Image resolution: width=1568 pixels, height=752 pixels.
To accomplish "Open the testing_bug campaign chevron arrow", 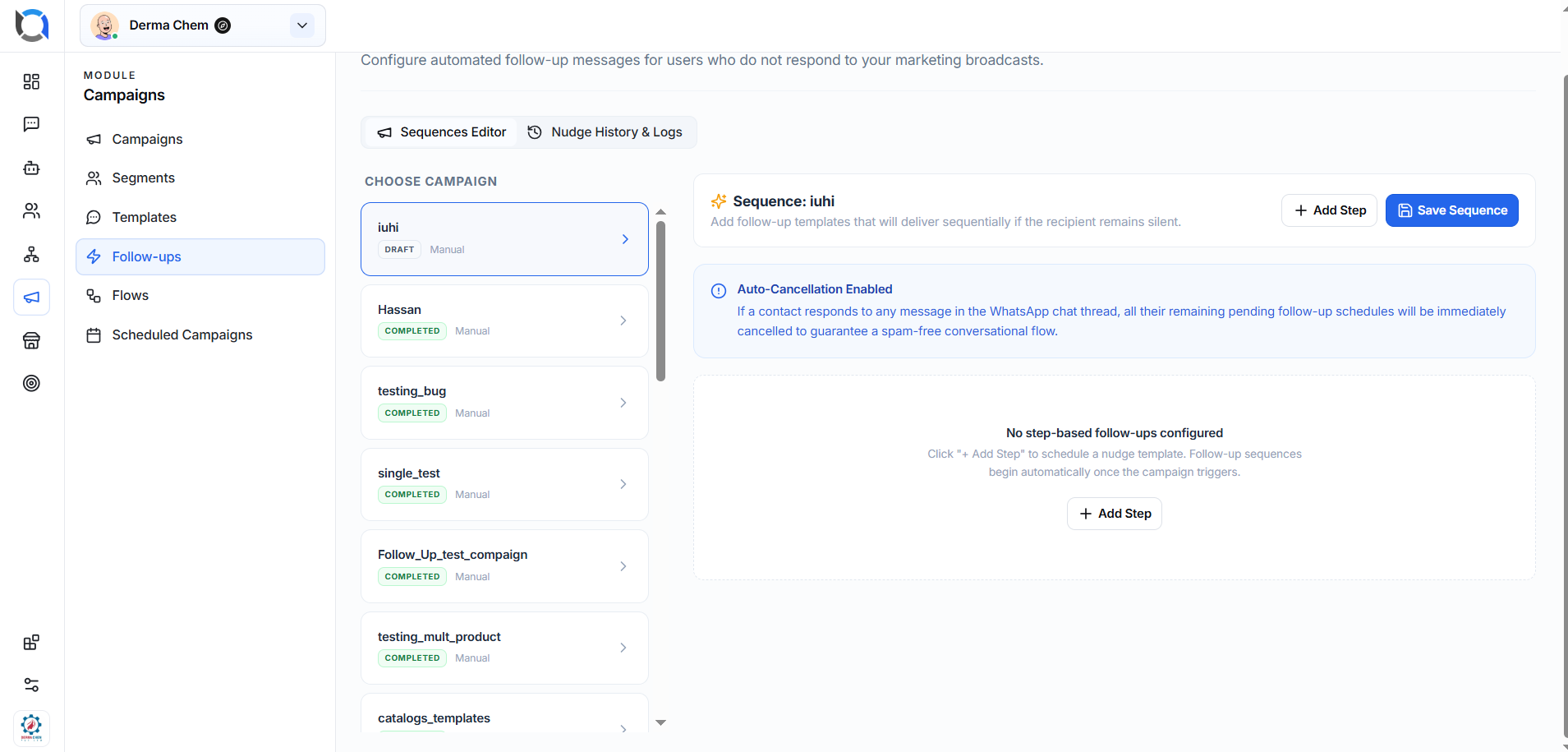I will pyautogui.click(x=623, y=403).
